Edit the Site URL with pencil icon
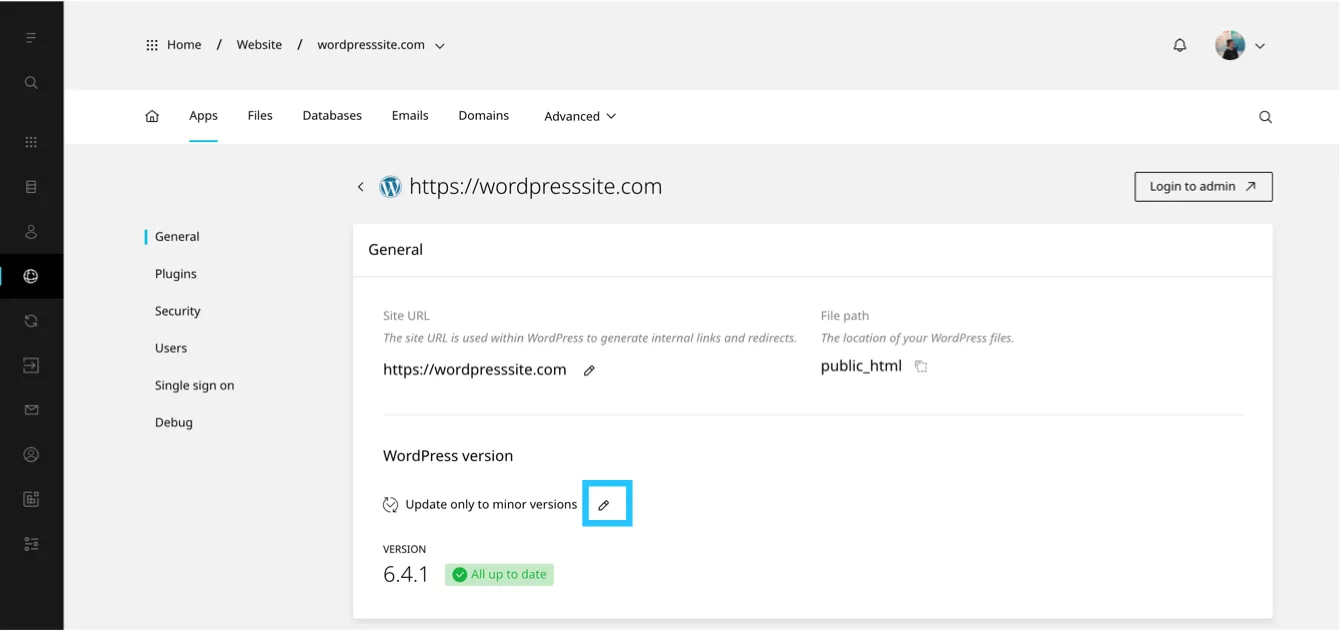This screenshot has height=632, width=1340. (x=589, y=371)
